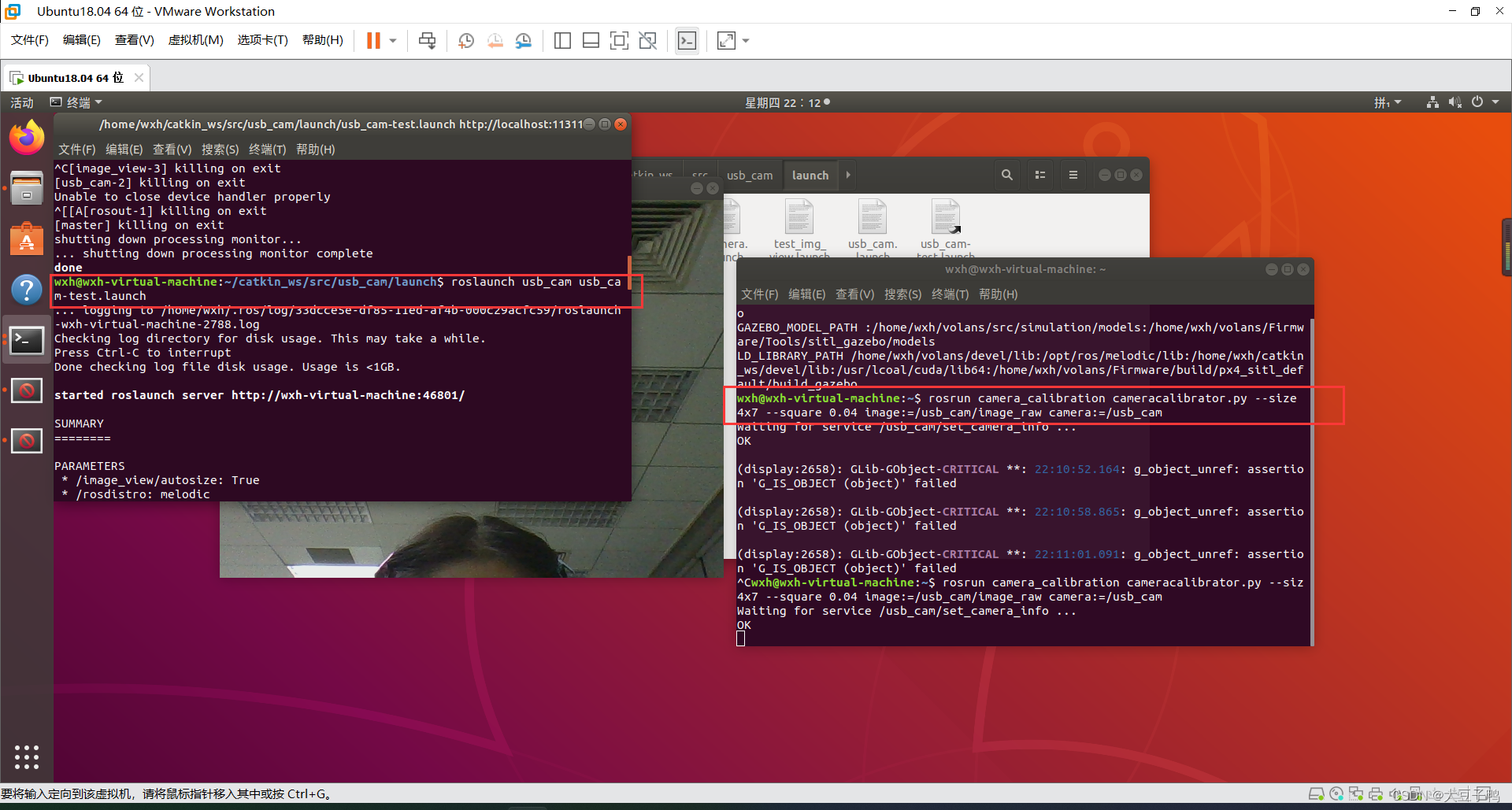Open 搜索(S) menu in wxh@wxh-virtual-machine terminal
This screenshot has width=1512, height=810.
[x=903, y=294]
